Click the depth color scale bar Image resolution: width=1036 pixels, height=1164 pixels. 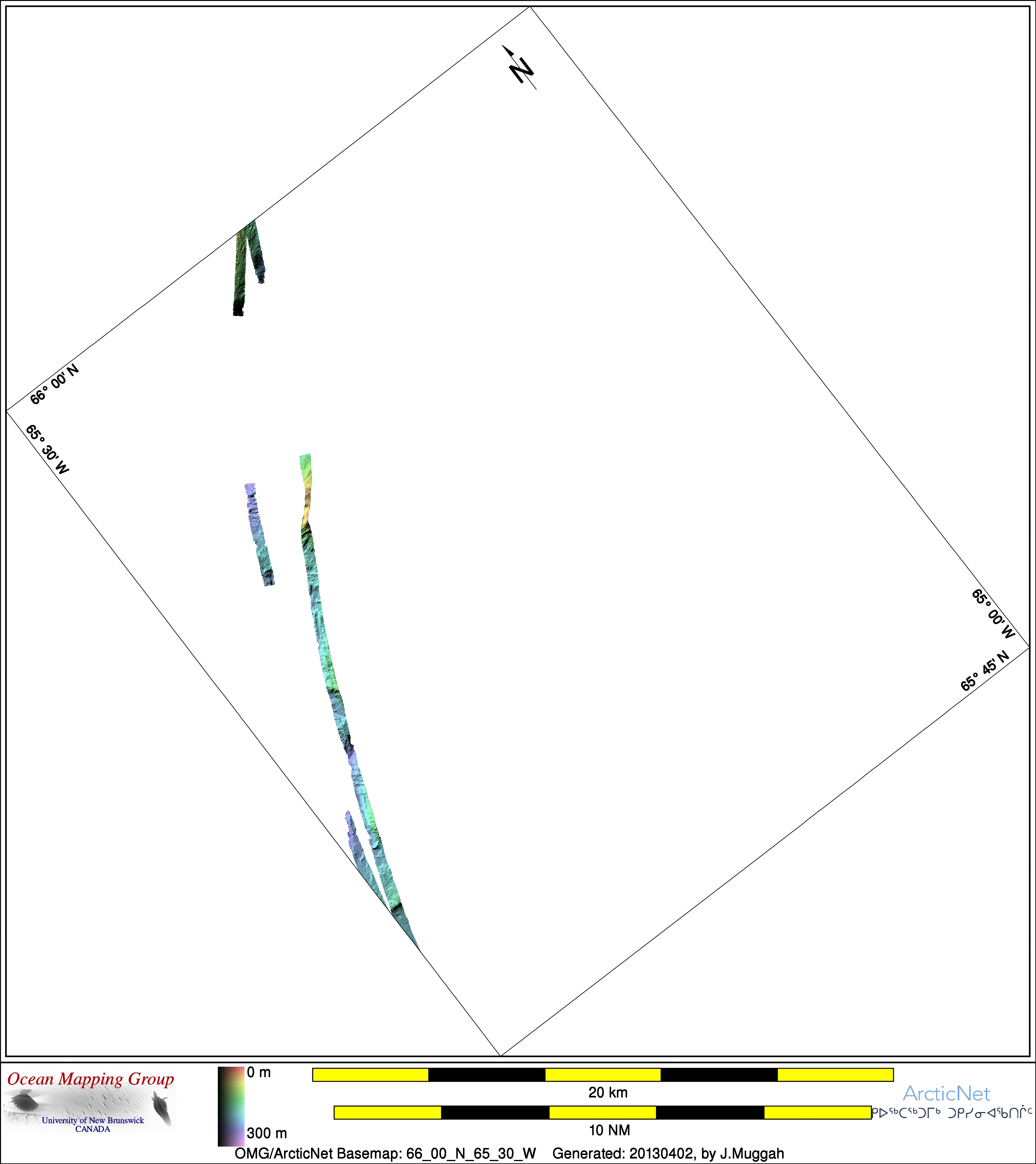coord(231,1106)
